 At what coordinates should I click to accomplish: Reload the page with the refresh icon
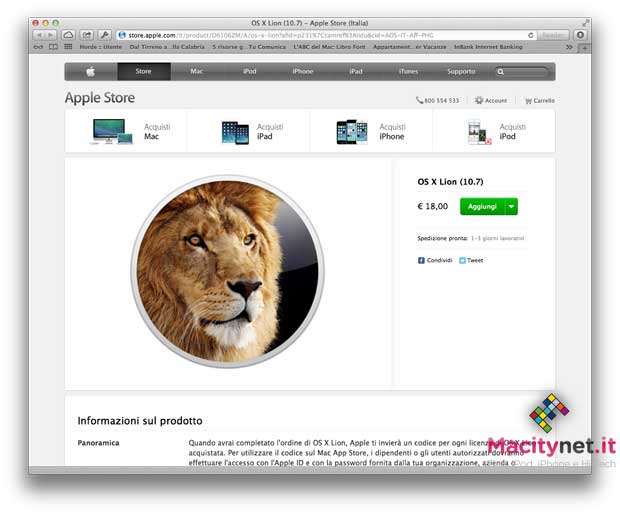[531, 35]
